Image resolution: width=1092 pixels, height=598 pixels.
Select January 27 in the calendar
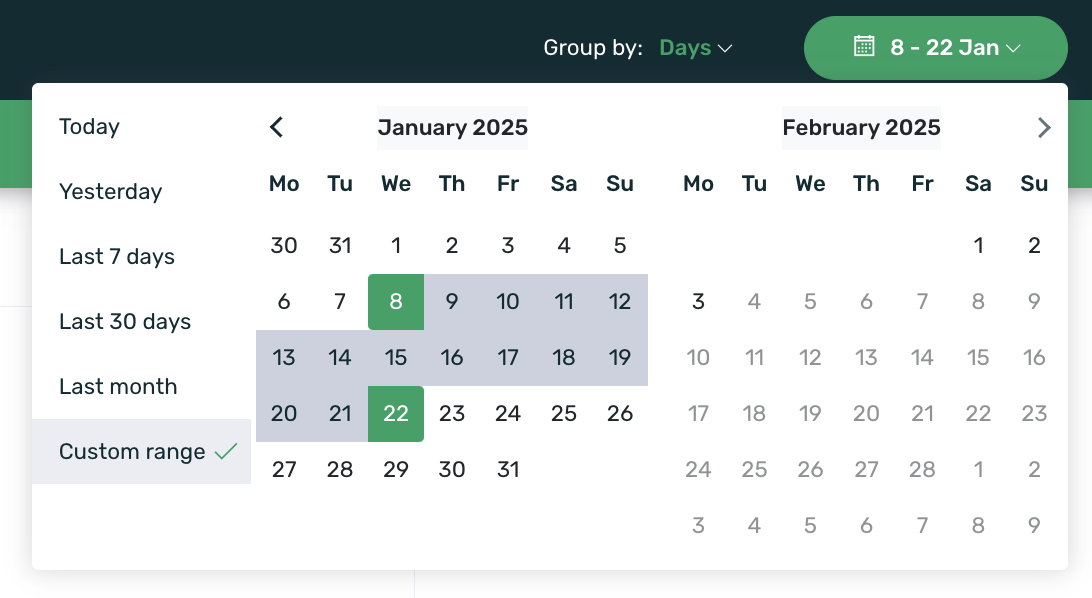(284, 469)
